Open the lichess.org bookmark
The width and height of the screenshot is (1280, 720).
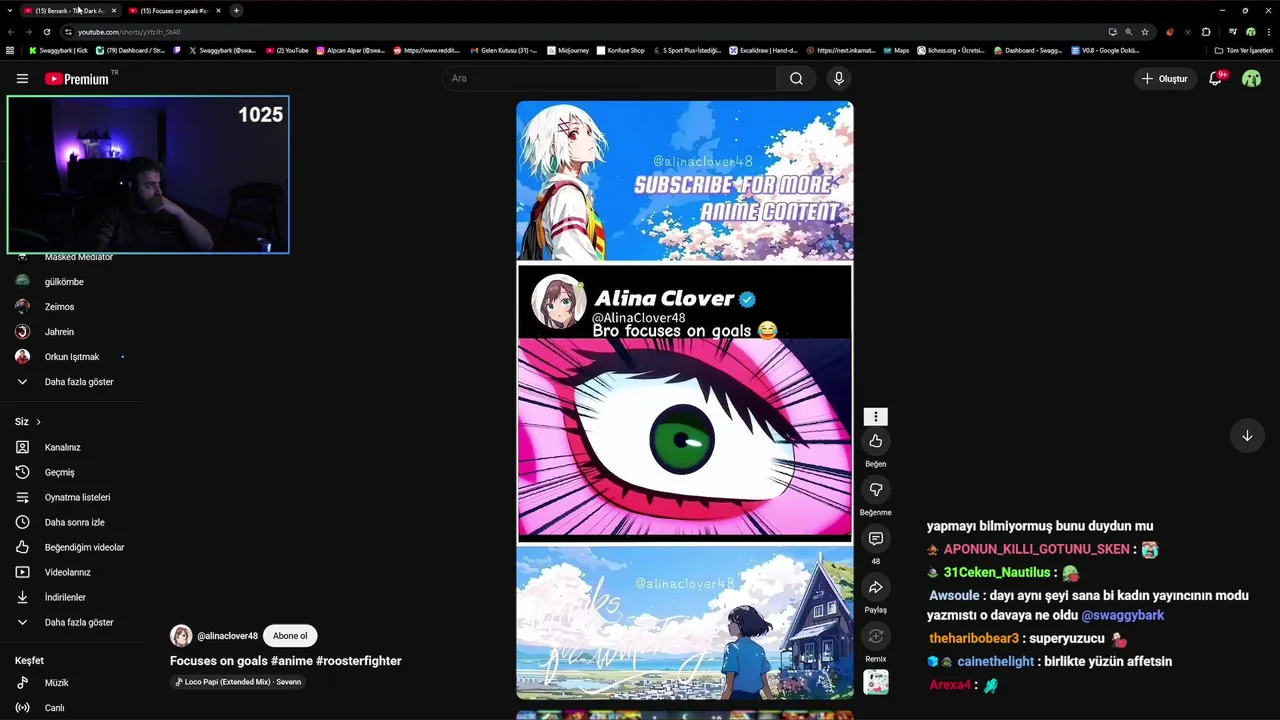951,50
